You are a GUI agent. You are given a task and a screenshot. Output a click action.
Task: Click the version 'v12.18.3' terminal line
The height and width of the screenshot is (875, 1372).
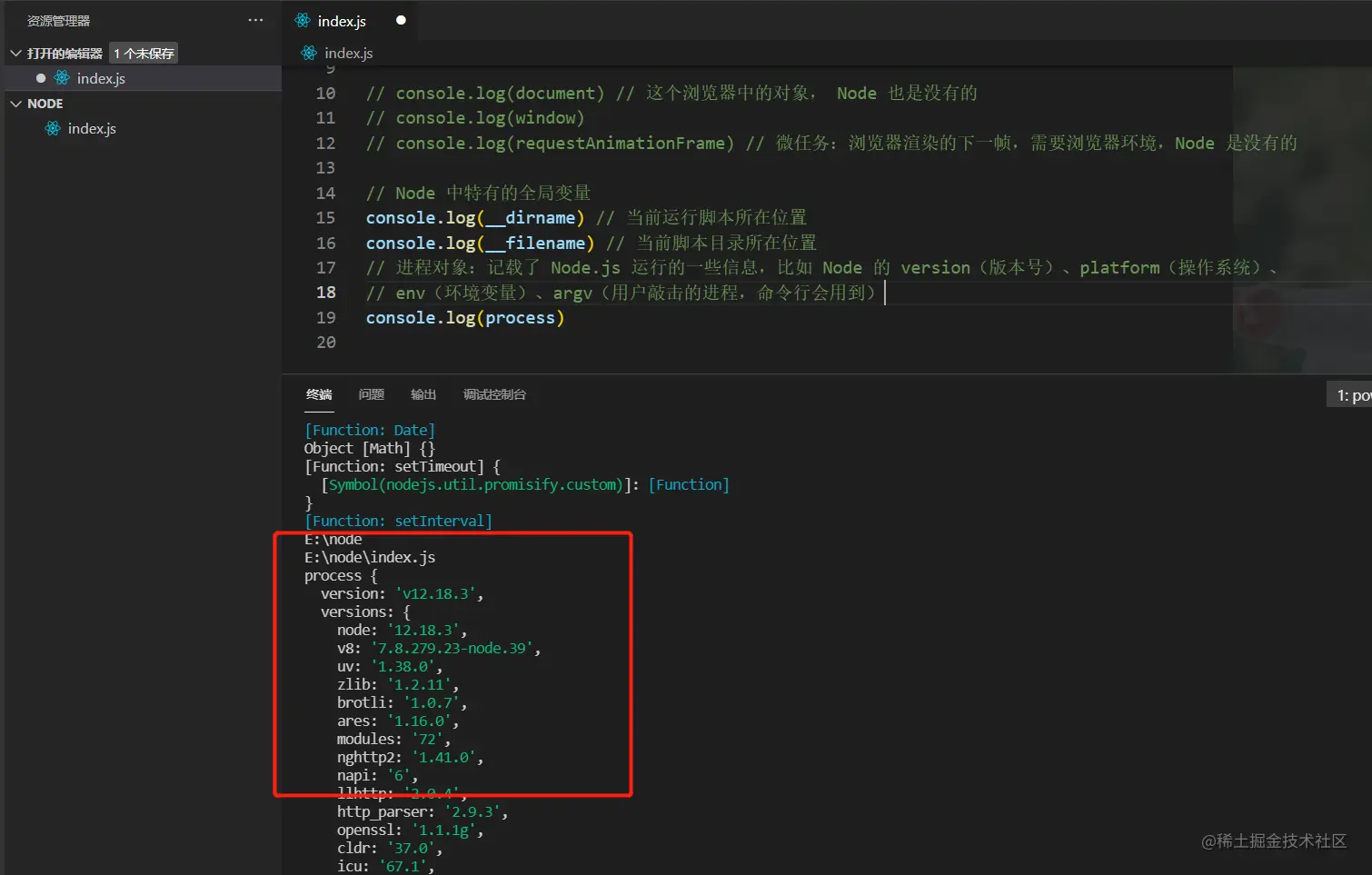403,593
